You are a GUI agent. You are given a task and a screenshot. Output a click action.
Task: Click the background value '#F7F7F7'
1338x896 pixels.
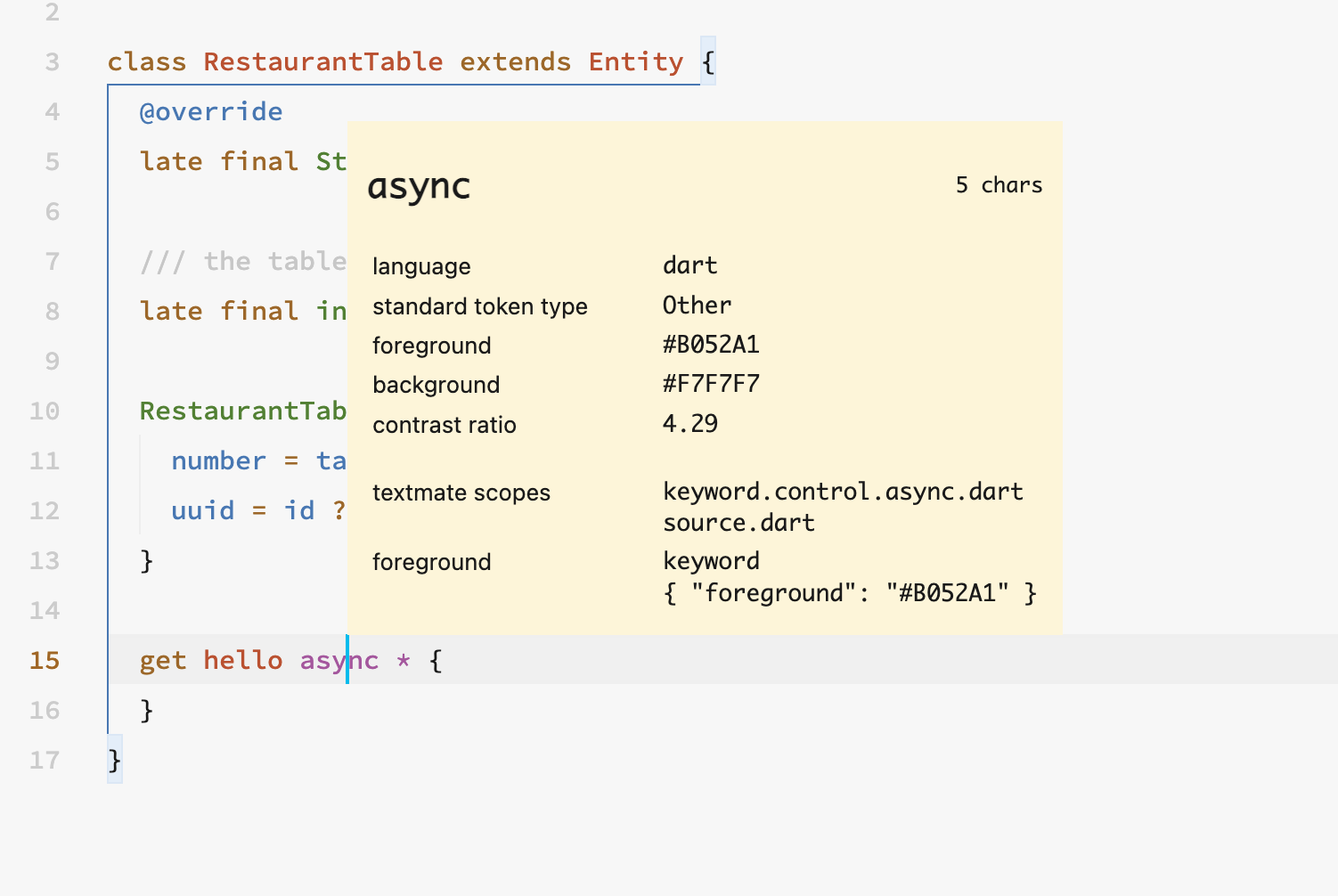(x=711, y=384)
